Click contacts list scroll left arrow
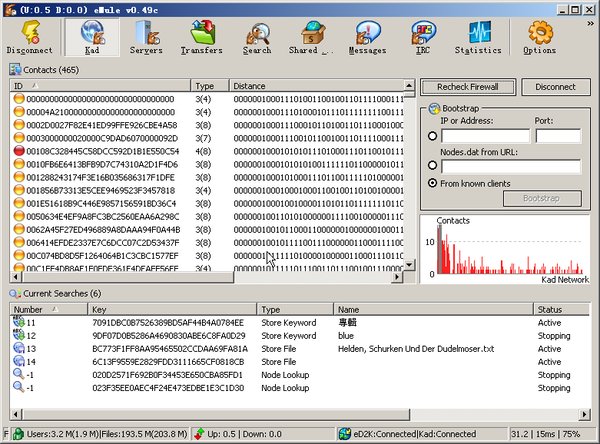Screen dimensions: 600x444 pos(15,277)
